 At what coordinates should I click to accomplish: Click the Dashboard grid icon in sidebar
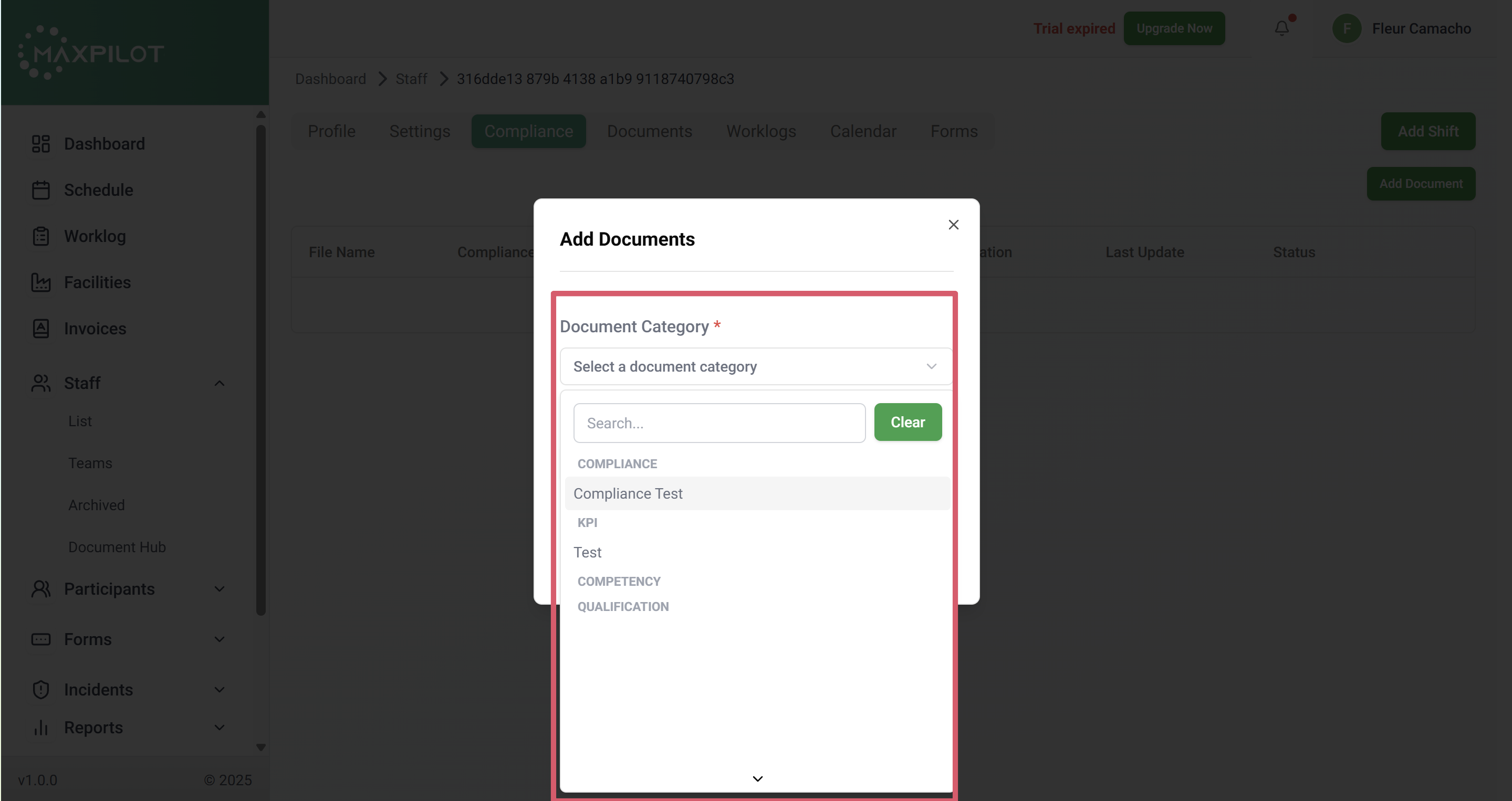pos(40,144)
